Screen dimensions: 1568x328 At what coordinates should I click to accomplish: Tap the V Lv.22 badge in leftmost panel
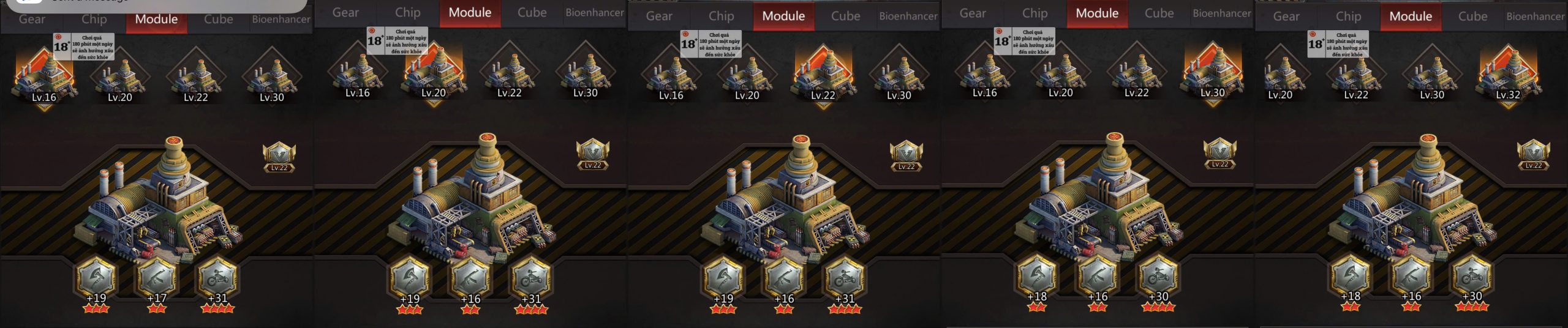pos(279,157)
